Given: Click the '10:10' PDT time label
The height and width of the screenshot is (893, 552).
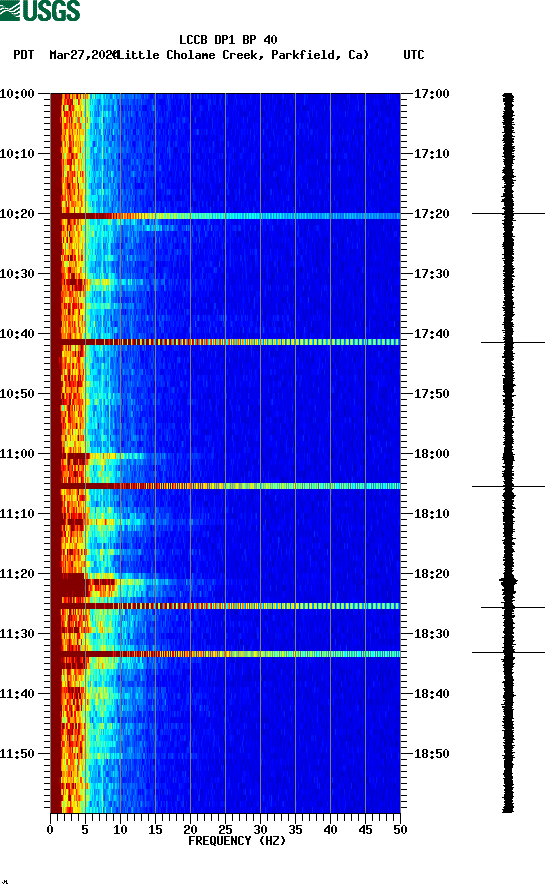Looking at the screenshot, I should pyautogui.click(x=17, y=154).
